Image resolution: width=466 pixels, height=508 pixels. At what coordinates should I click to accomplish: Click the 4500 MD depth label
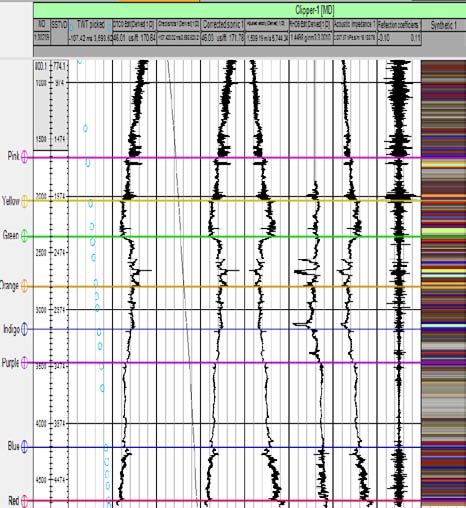tap(41, 480)
